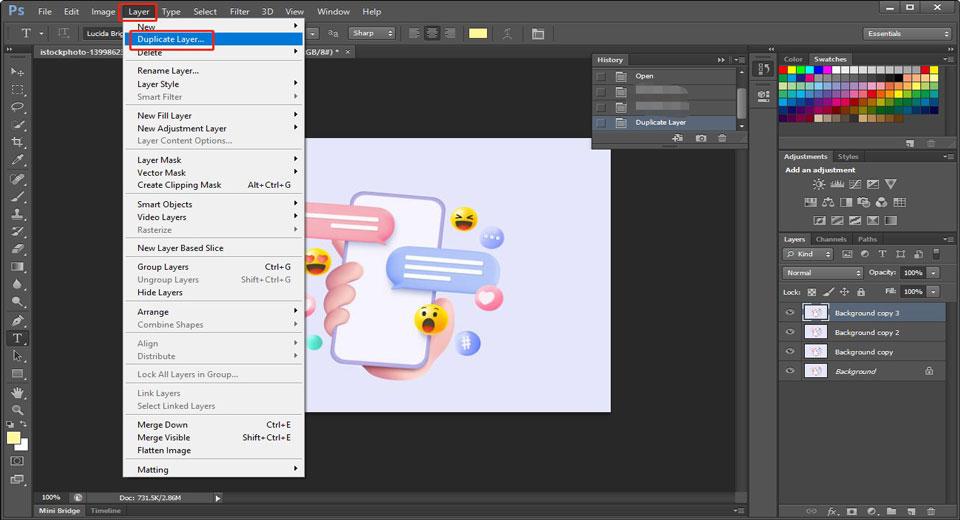The height and width of the screenshot is (520, 960).
Task: Create new layer from Layers panel footer
Action: pyautogui.click(x=912, y=511)
